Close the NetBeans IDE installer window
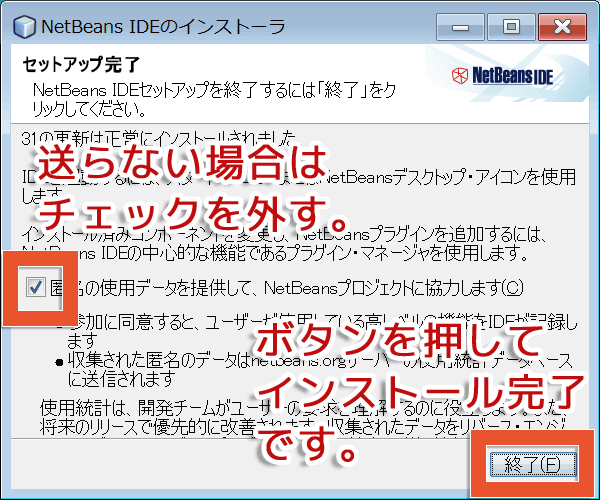 point(562,27)
